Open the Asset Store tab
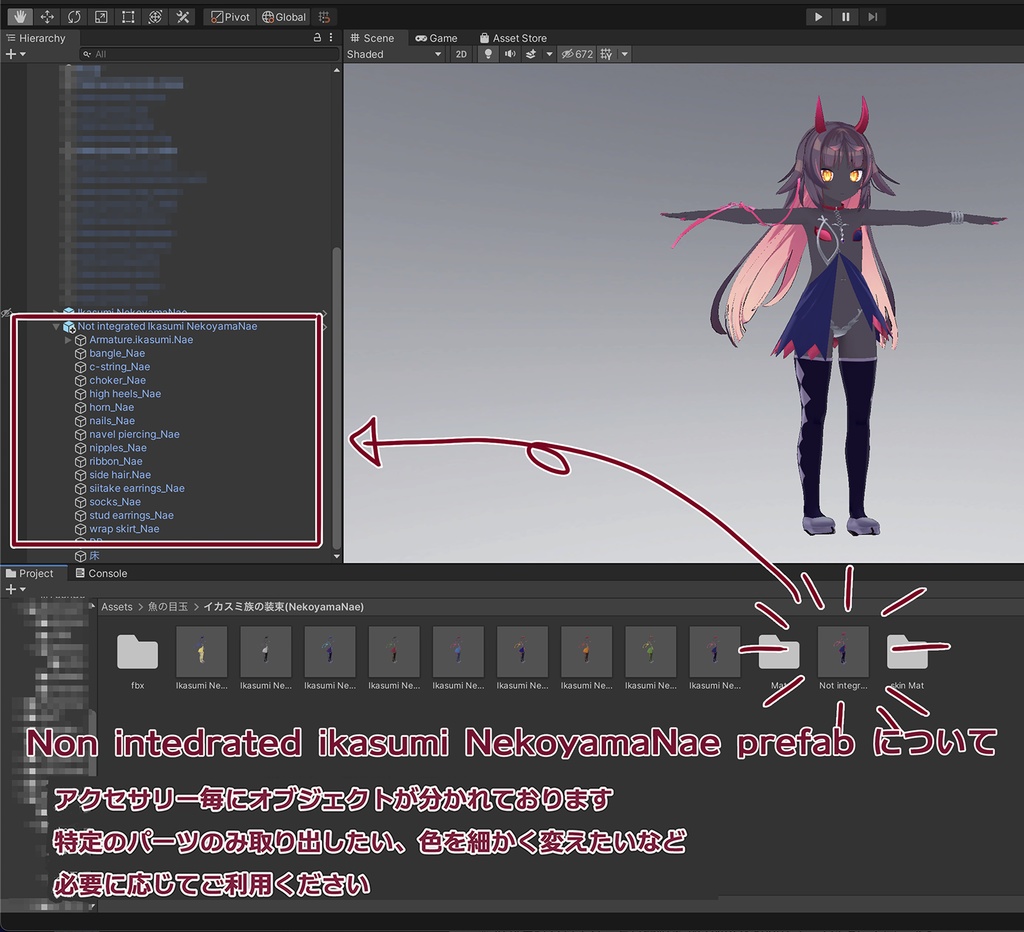1024x932 pixels. 513,38
